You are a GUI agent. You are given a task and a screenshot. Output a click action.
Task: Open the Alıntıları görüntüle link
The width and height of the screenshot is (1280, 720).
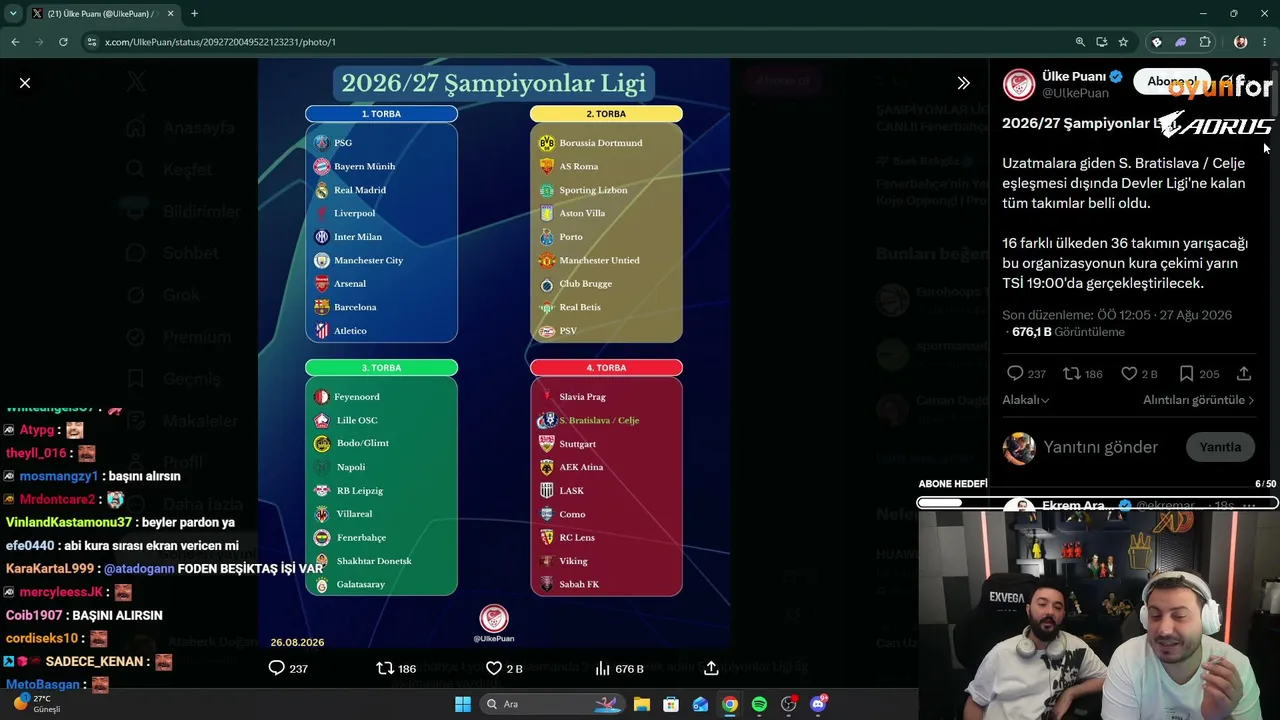(x=1199, y=400)
